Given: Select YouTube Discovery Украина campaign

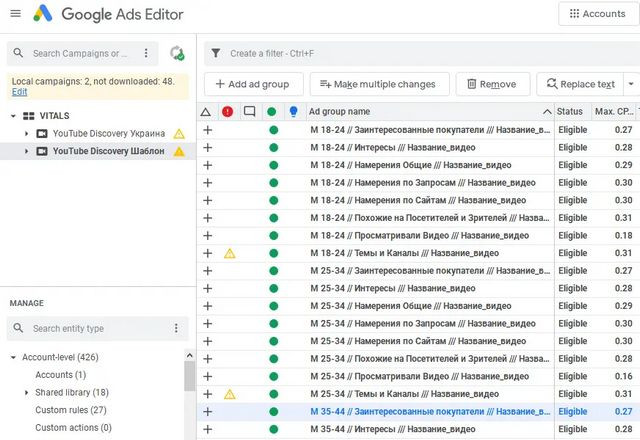Looking at the screenshot, I should tap(109, 133).
